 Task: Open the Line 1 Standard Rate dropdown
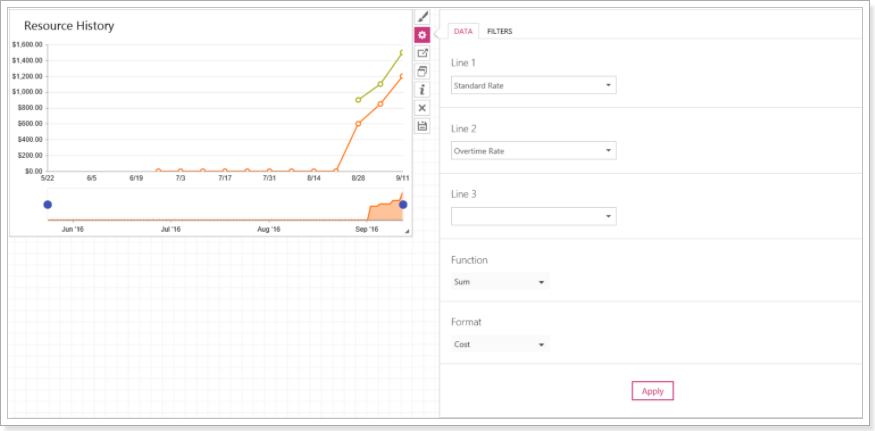pos(533,85)
